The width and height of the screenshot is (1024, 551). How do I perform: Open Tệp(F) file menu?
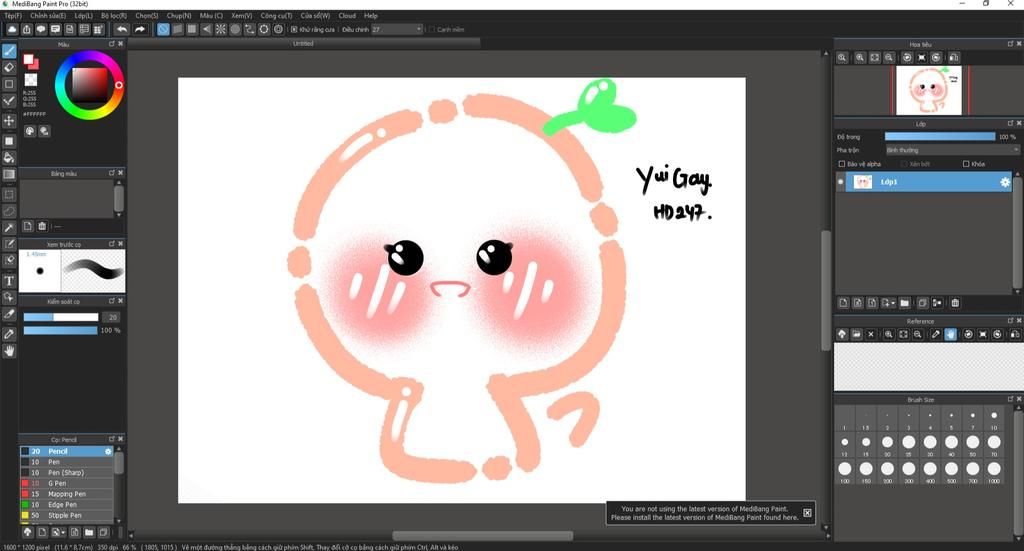pos(13,16)
